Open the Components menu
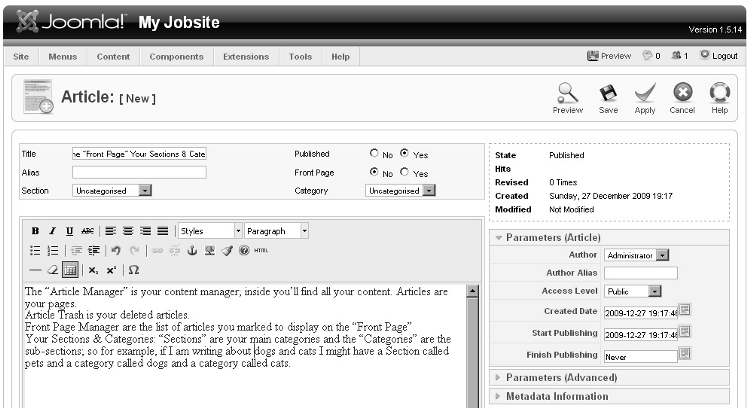Image resolution: width=750 pixels, height=408 pixels. tap(176, 56)
